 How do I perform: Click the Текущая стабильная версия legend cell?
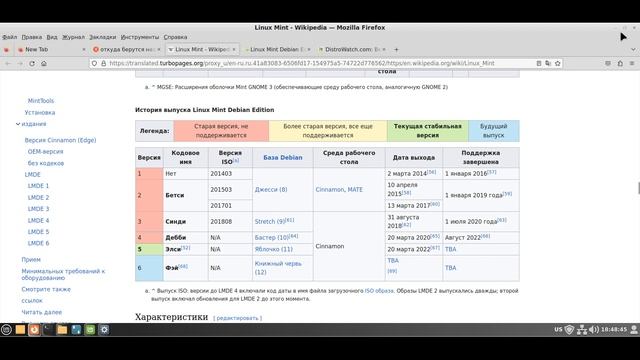427,131
